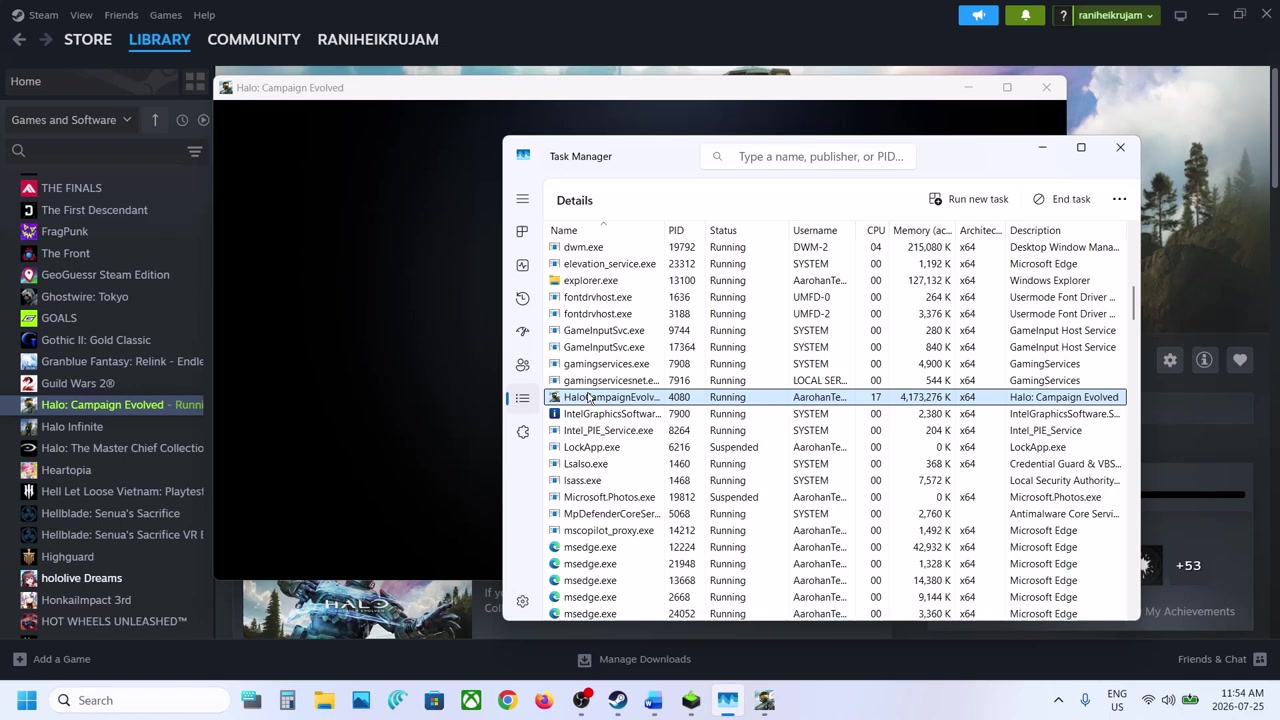Select Details page icon in Task Manager
This screenshot has width=1280, height=720.
click(522, 398)
